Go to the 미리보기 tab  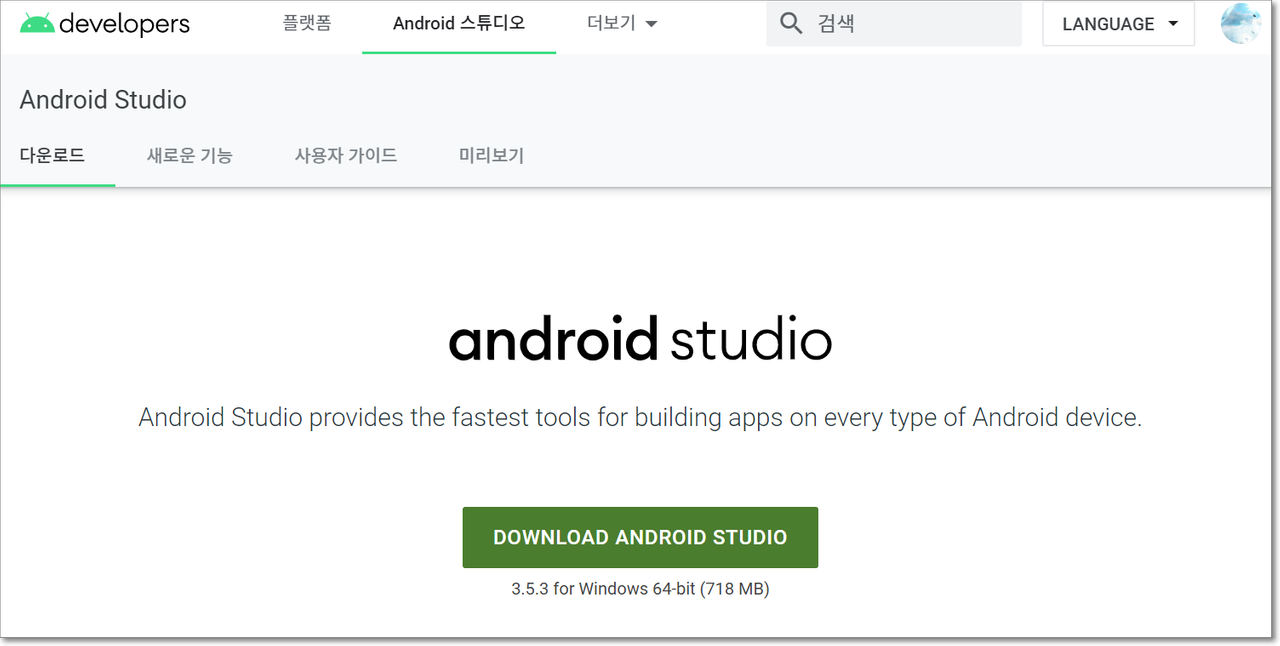[491, 155]
